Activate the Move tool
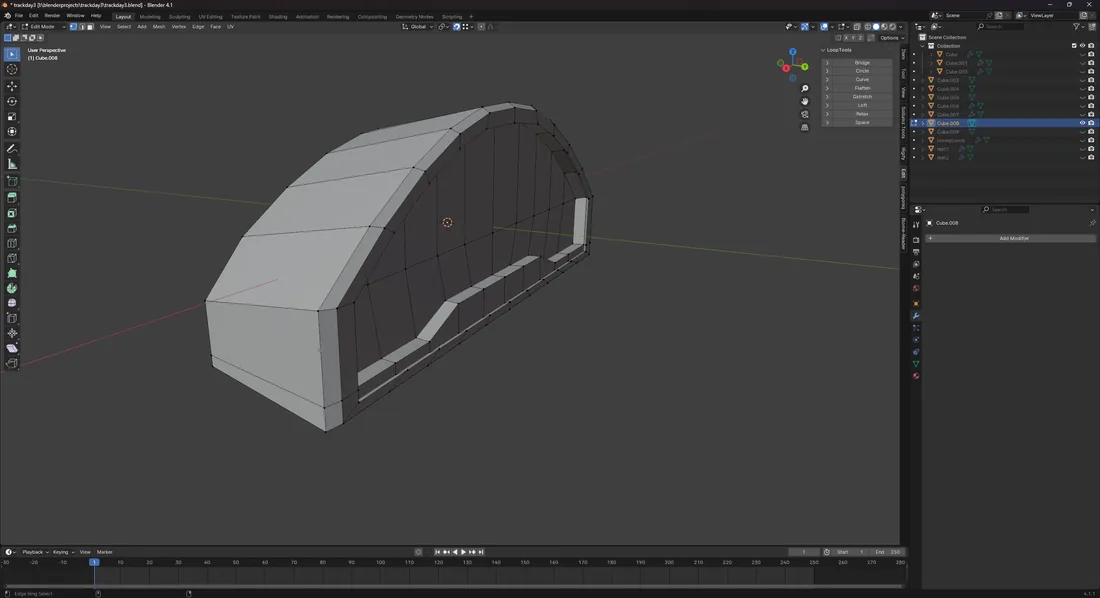Screen dimensions: 1100x598 [x=12, y=86]
